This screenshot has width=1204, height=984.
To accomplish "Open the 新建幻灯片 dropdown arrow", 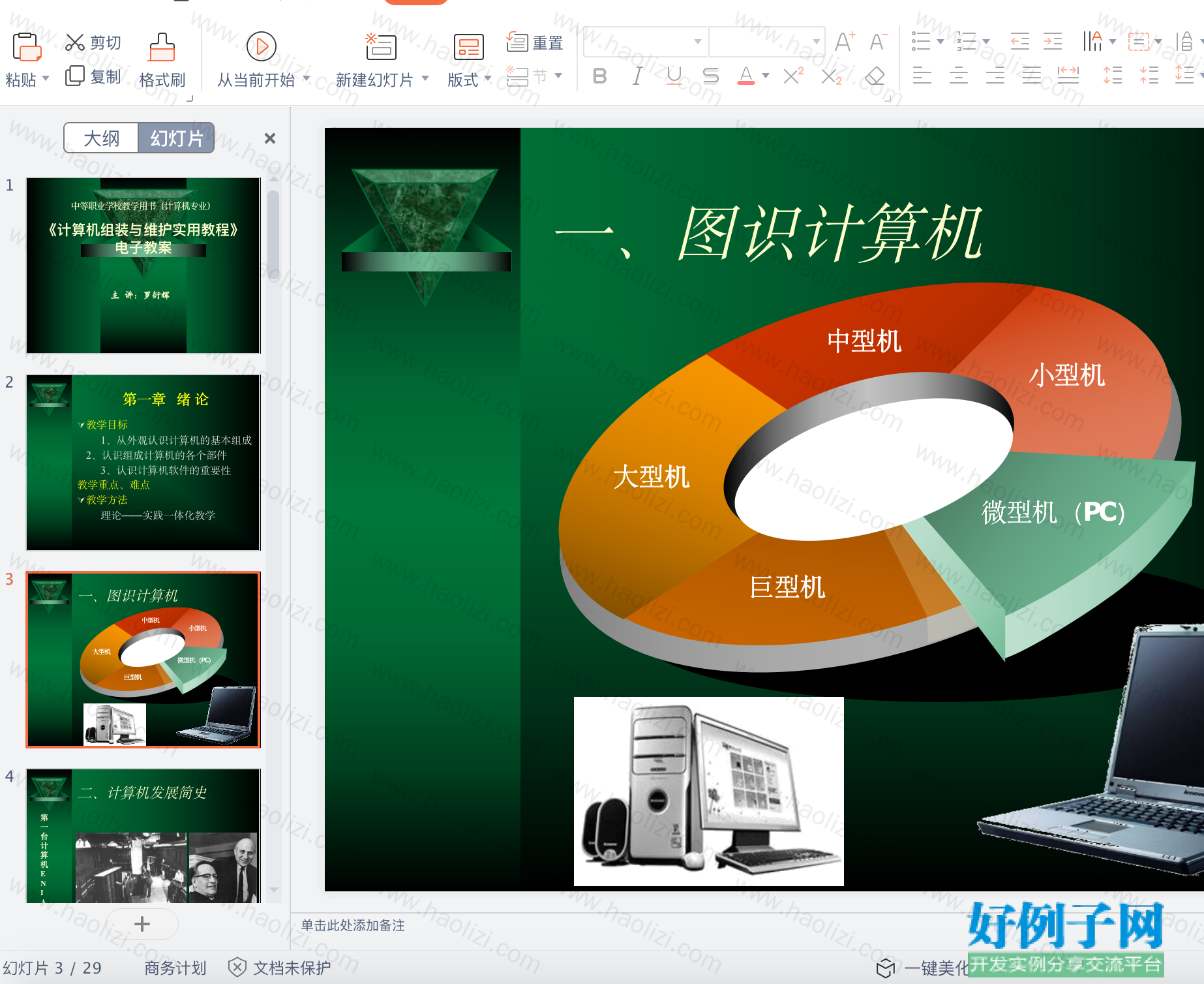I will click(425, 79).
